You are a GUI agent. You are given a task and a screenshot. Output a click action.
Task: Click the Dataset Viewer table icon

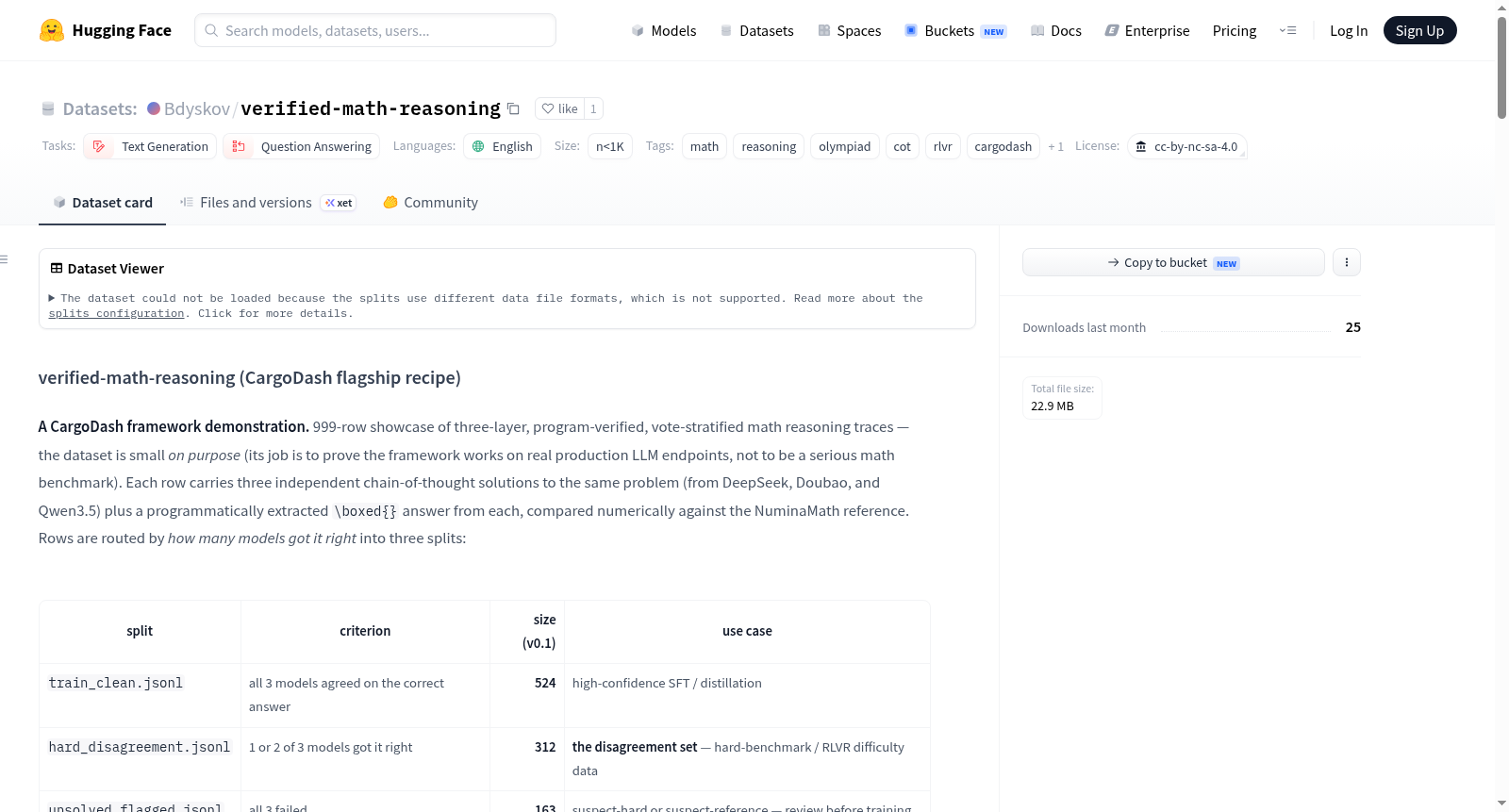pyautogui.click(x=57, y=268)
